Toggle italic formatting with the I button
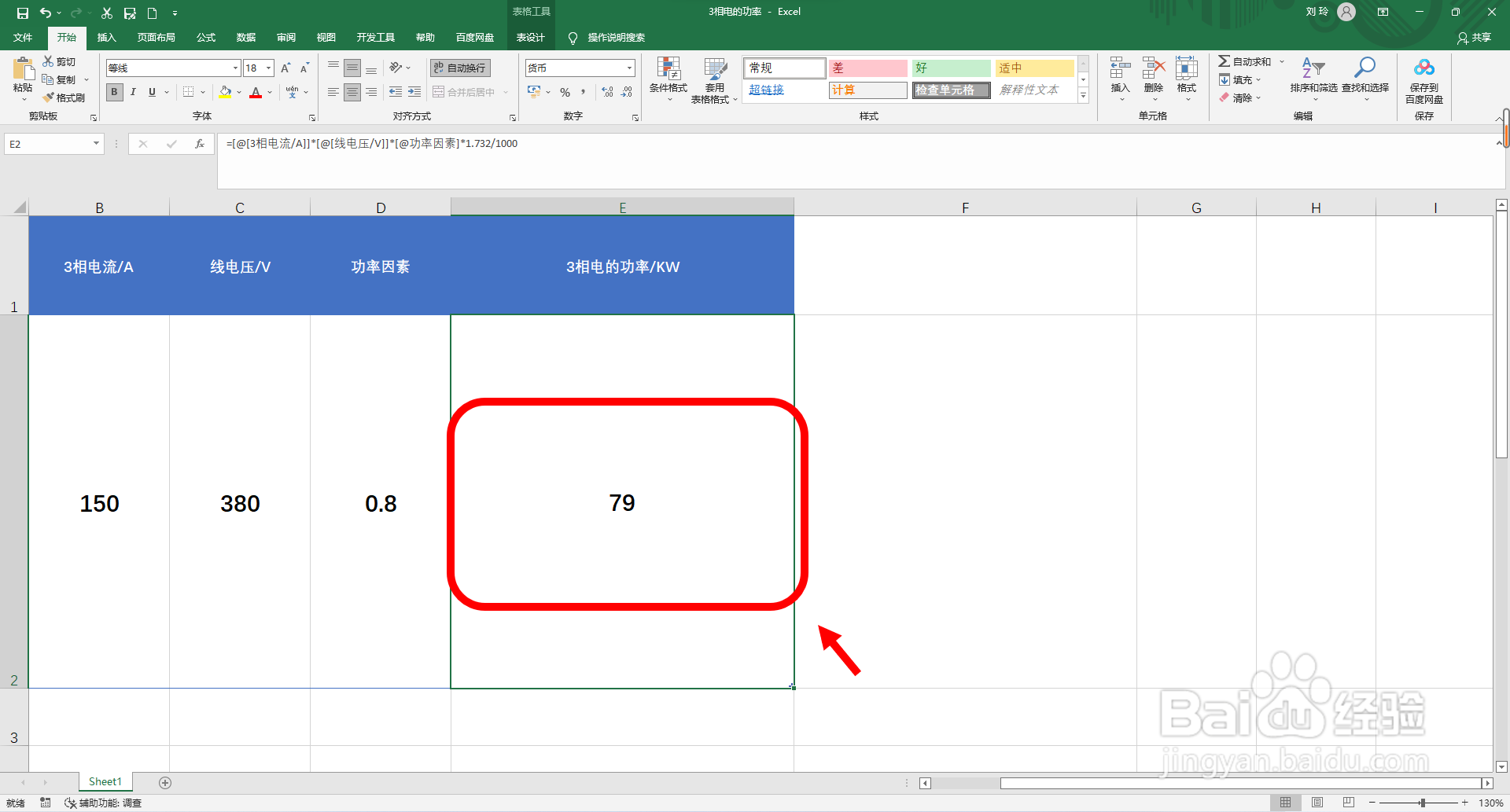Viewport: 1510px width, 812px height. (133, 92)
